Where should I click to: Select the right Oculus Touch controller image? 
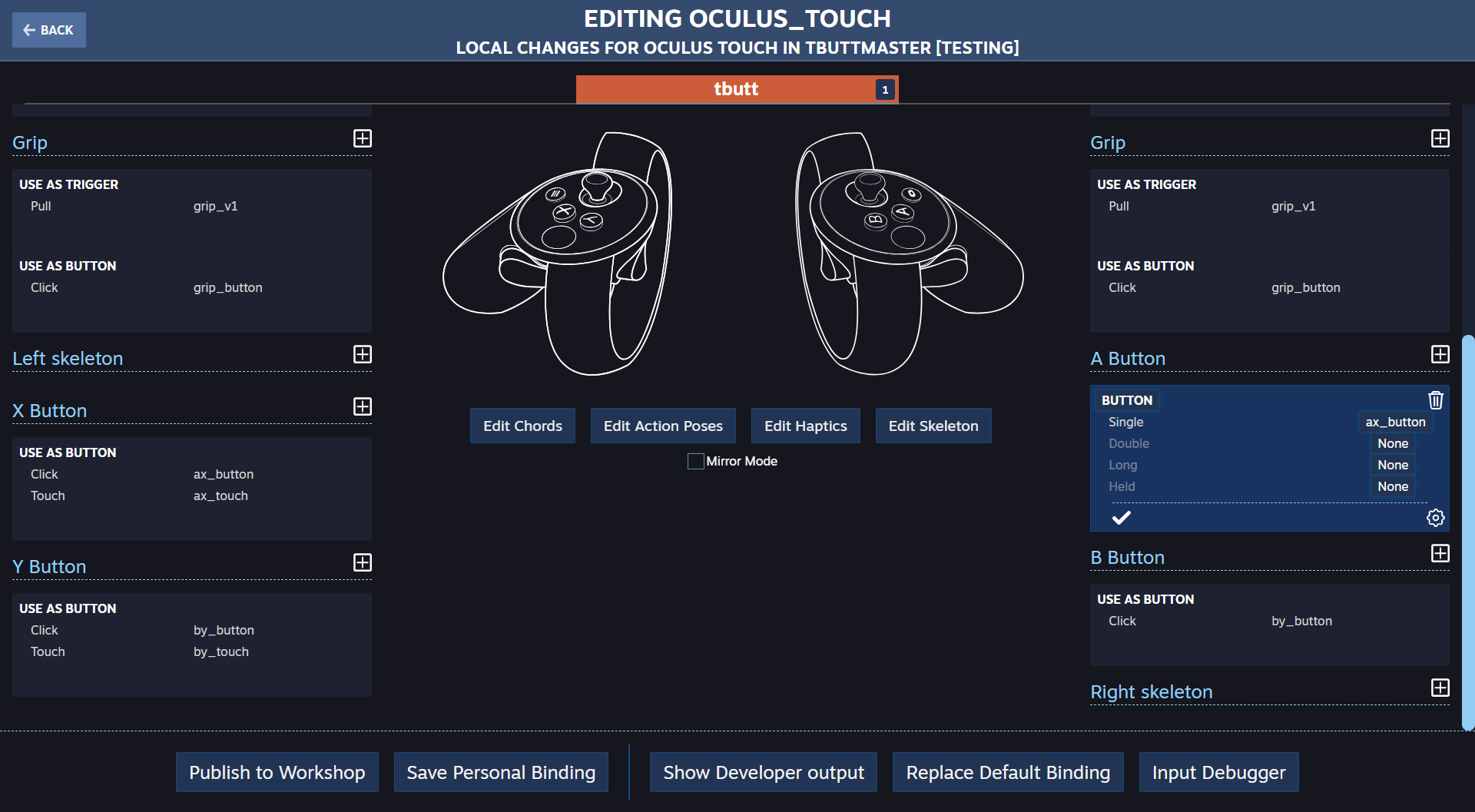point(909,254)
